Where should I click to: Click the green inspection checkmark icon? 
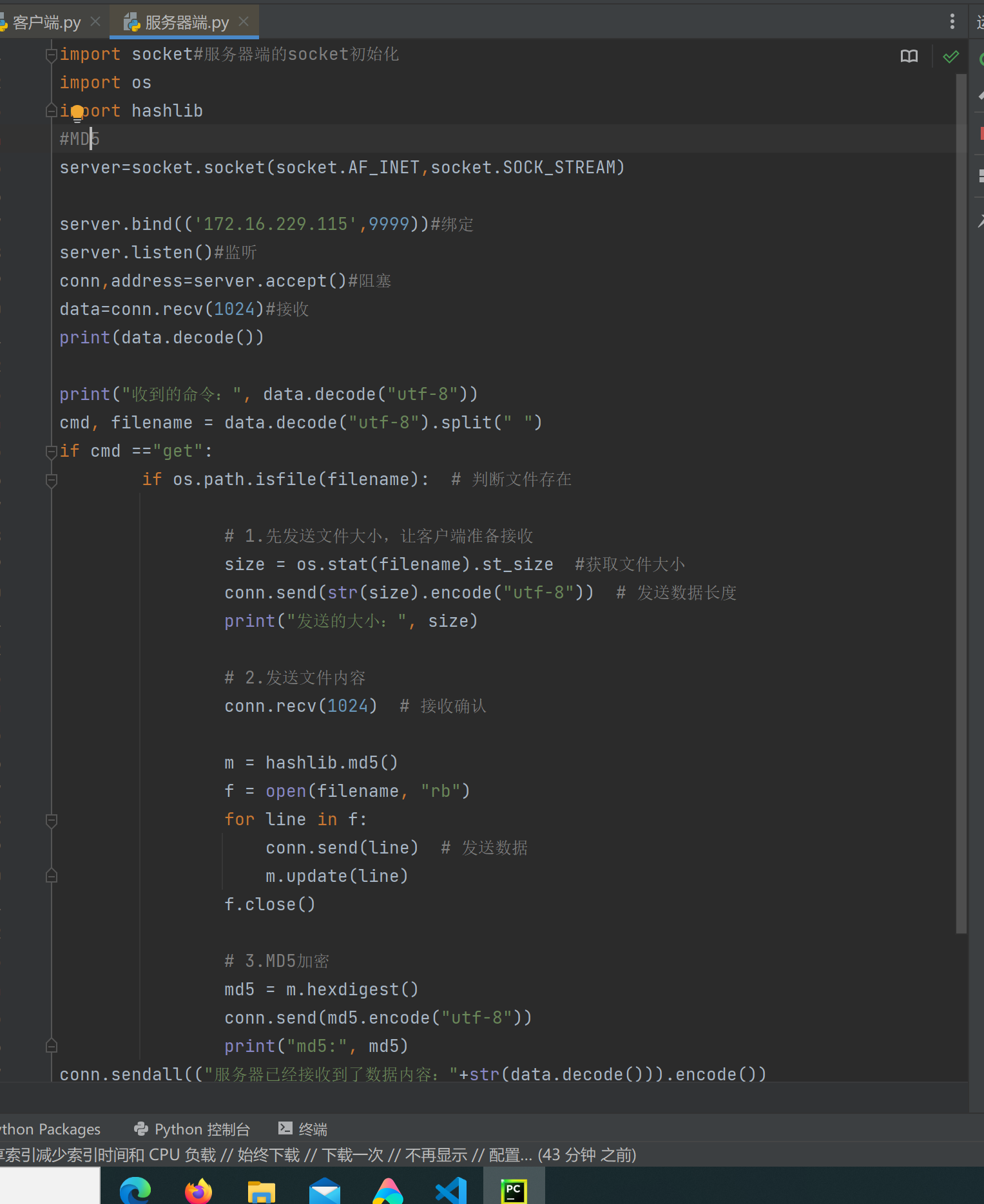point(950,57)
